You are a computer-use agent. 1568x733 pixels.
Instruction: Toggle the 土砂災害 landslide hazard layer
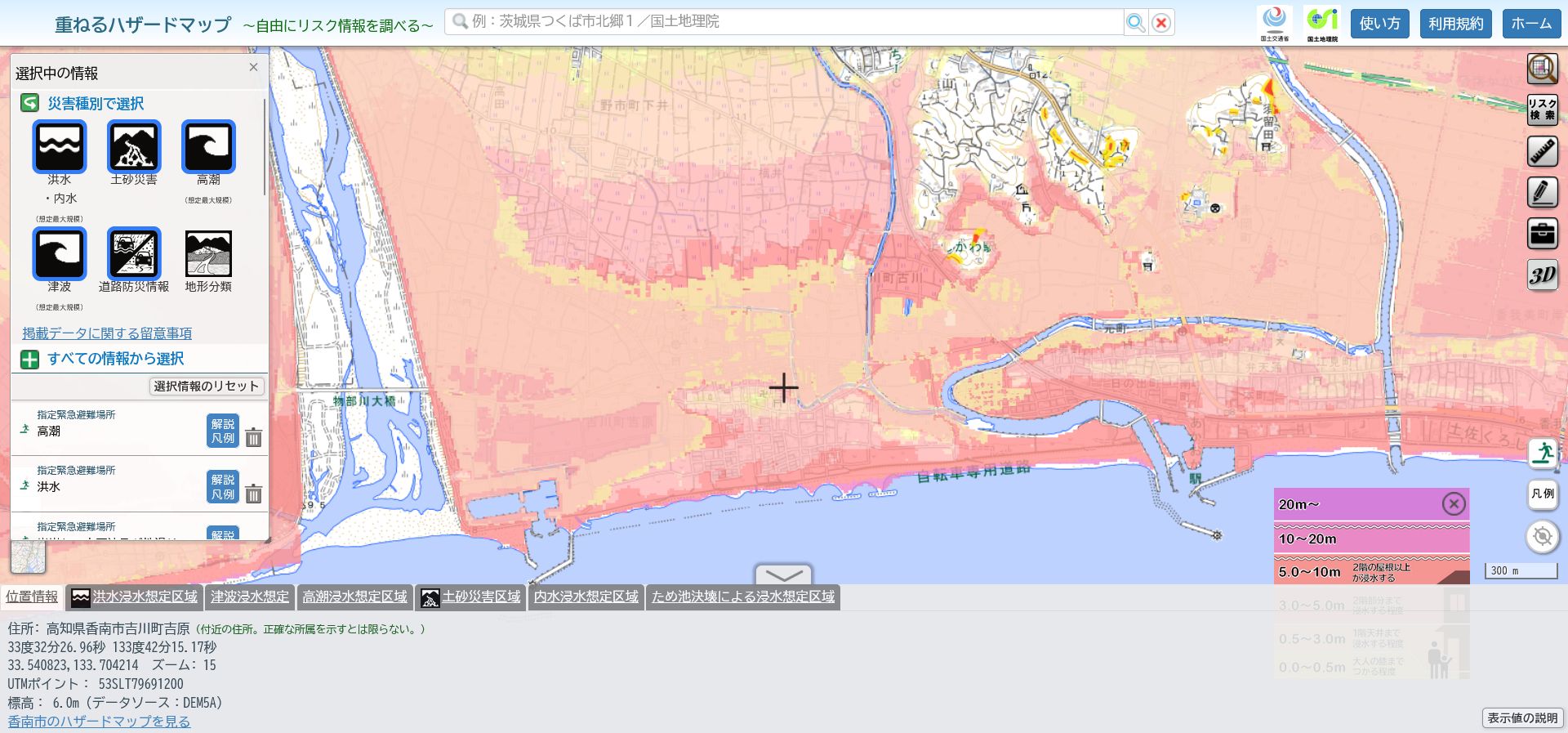click(x=134, y=147)
